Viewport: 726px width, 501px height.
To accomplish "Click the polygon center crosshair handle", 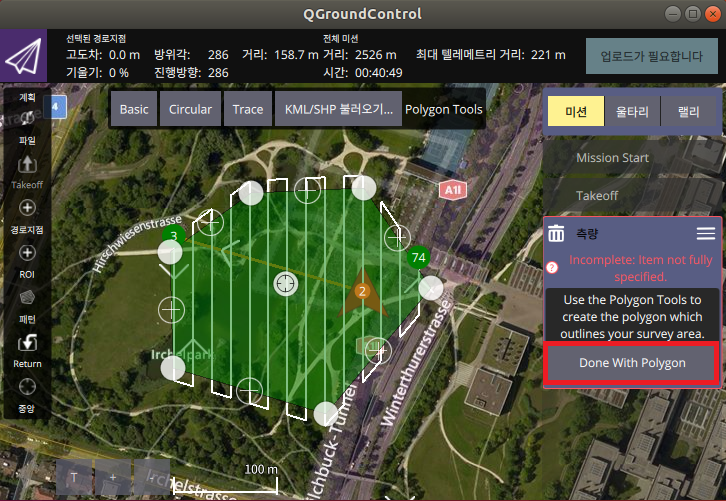I will point(285,284).
